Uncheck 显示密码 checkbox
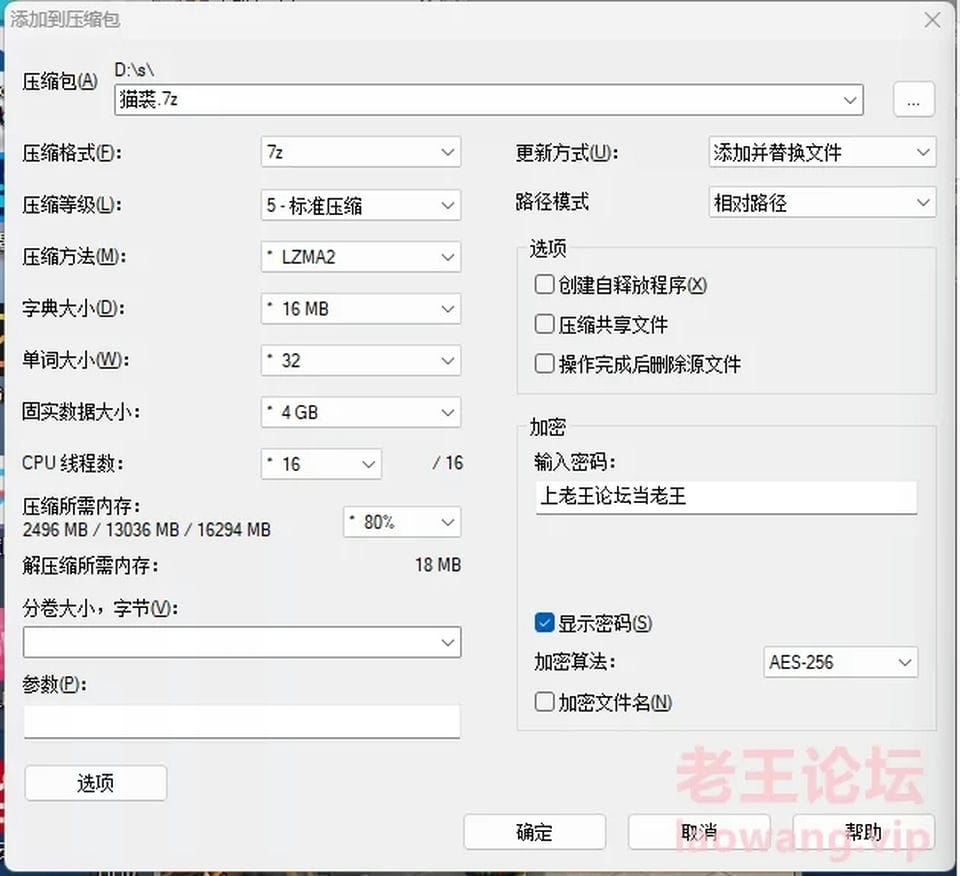Screen dimensions: 960x876 pyautogui.click(x=544, y=623)
